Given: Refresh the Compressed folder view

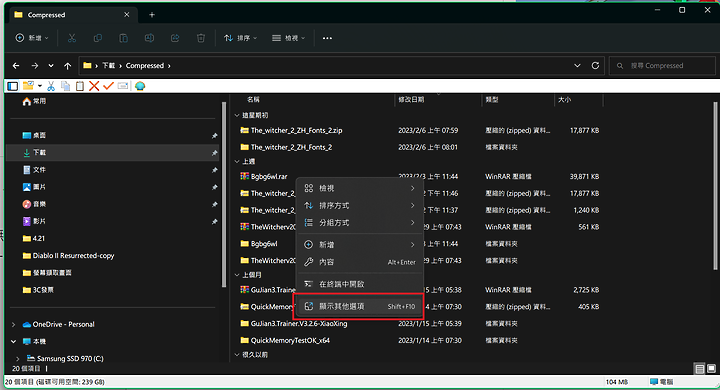Looking at the screenshot, I should 595,66.
